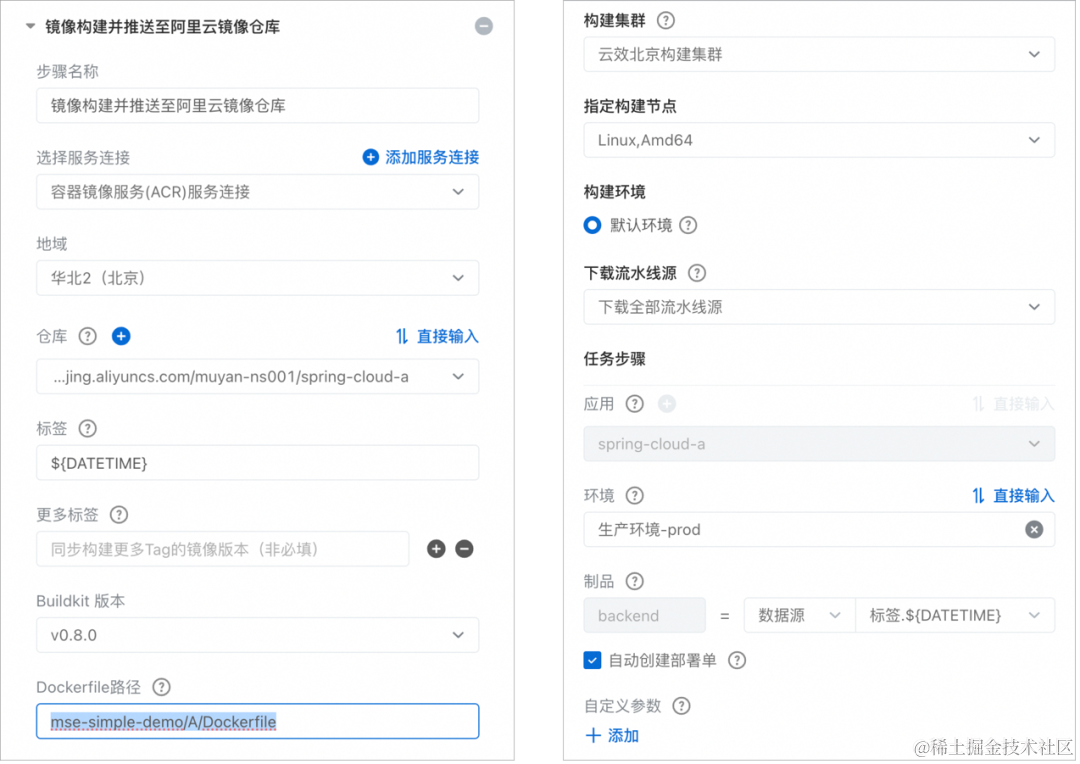
Task: Clear the 生产环境-prod environment field
Action: click(1034, 530)
